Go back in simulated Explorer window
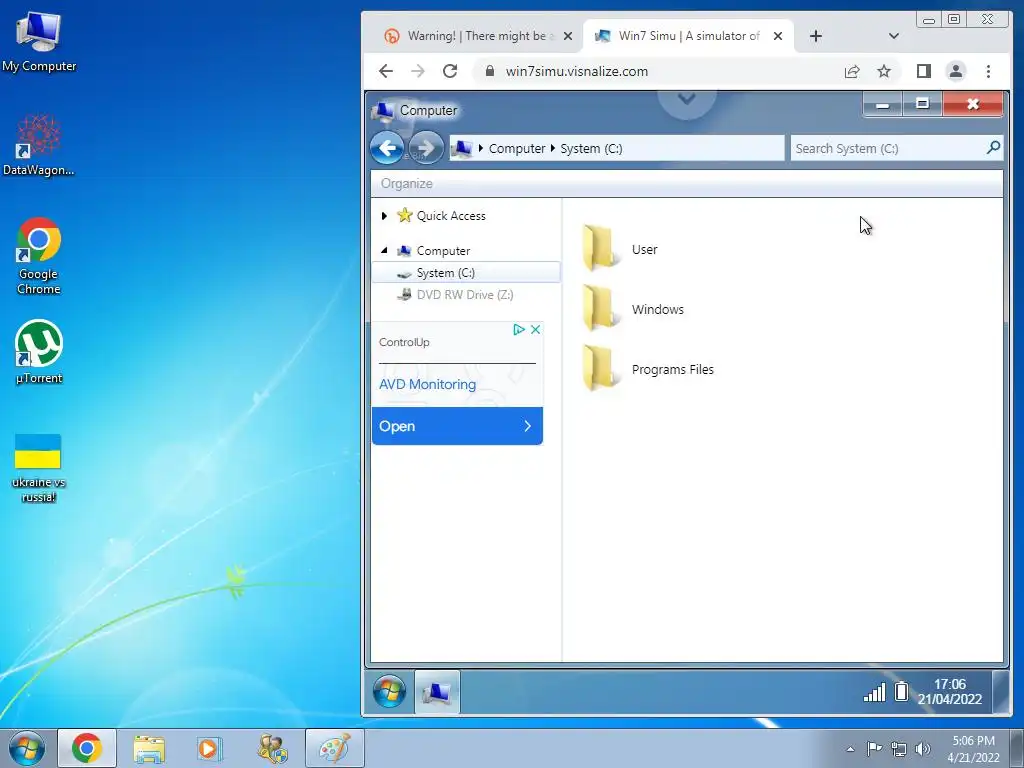 (x=387, y=148)
